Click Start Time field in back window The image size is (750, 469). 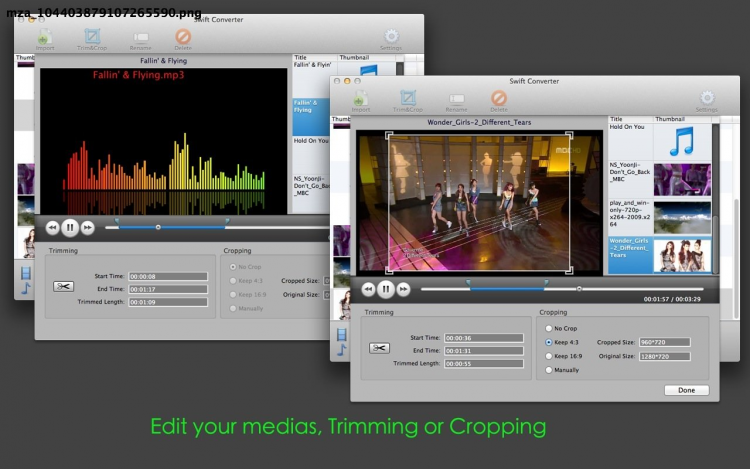click(168, 276)
